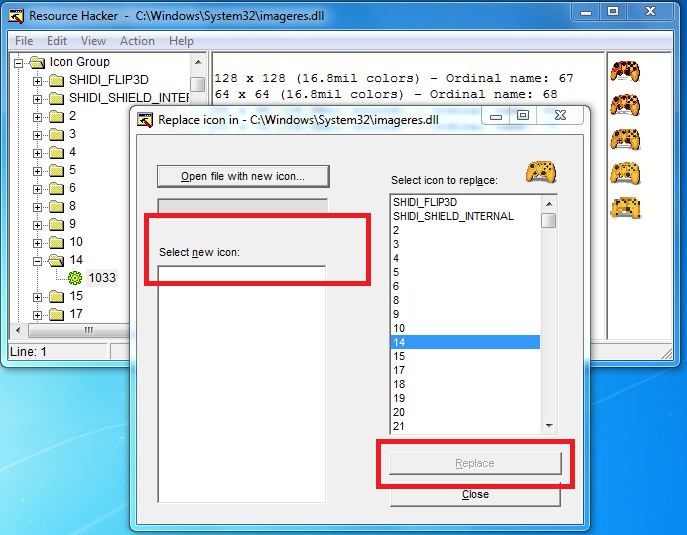Image resolution: width=687 pixels, height=535 pixels.
Task: Expand tree folder 17
Action: click(x=37, y=315)
